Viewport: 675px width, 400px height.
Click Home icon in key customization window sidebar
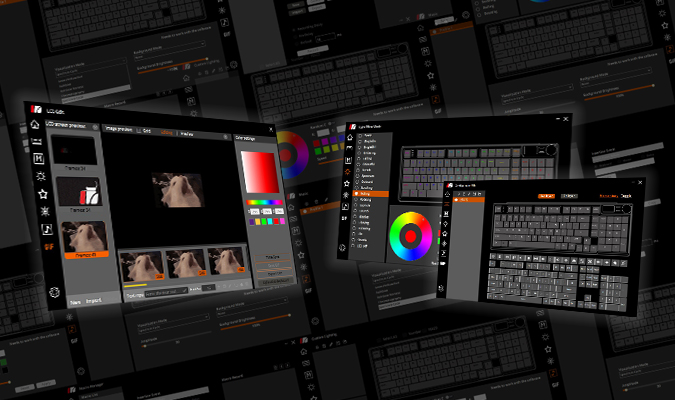447,194
